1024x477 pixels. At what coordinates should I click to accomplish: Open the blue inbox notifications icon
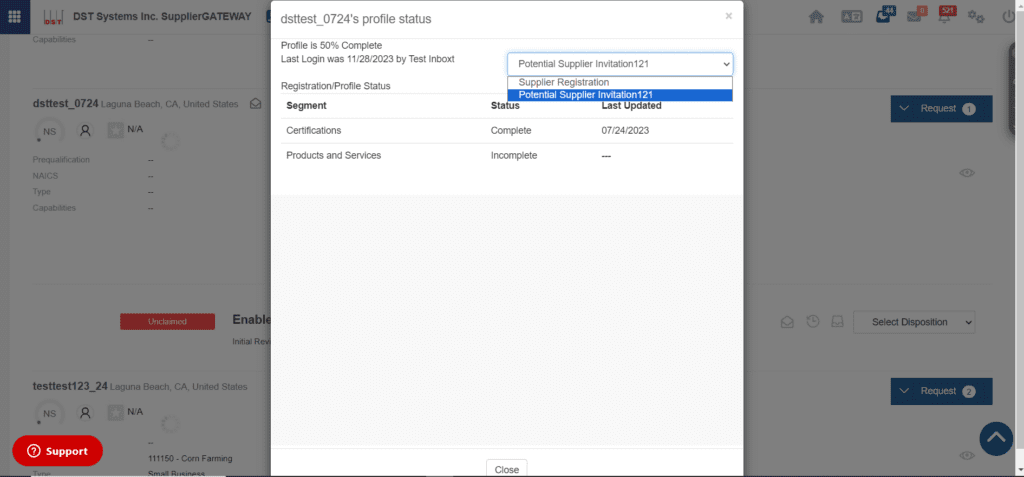pyautogui.click(x=883, y=16)
